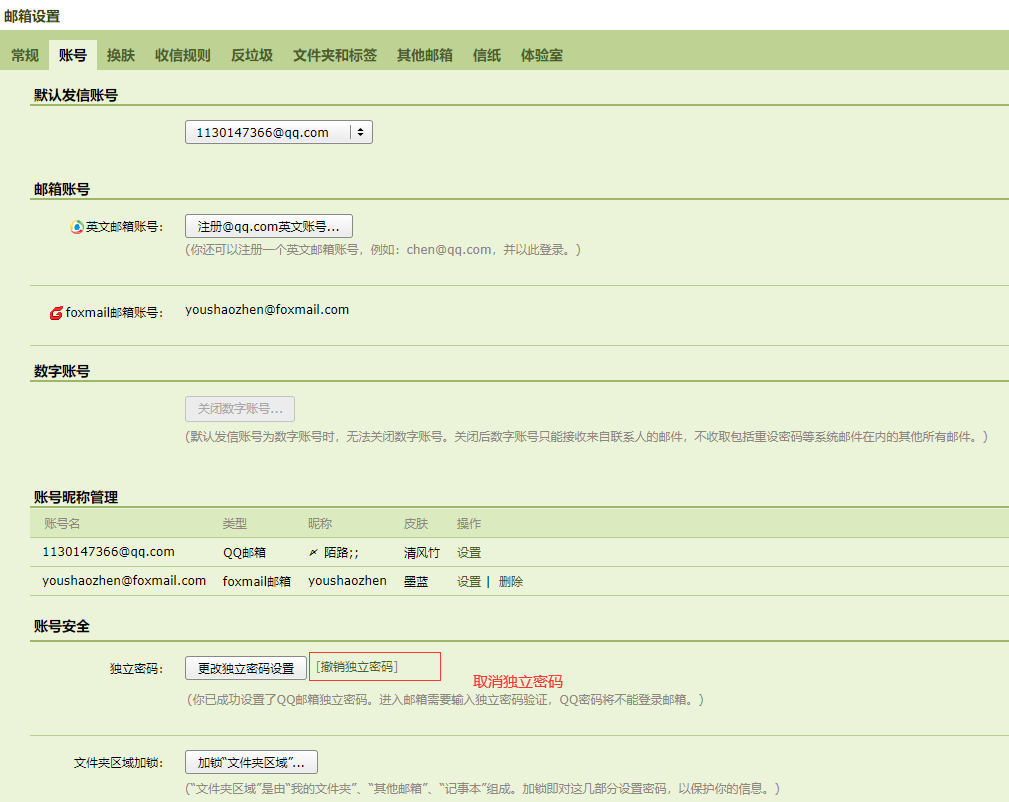Click the 账号名 column header

[x=62, y=523]
